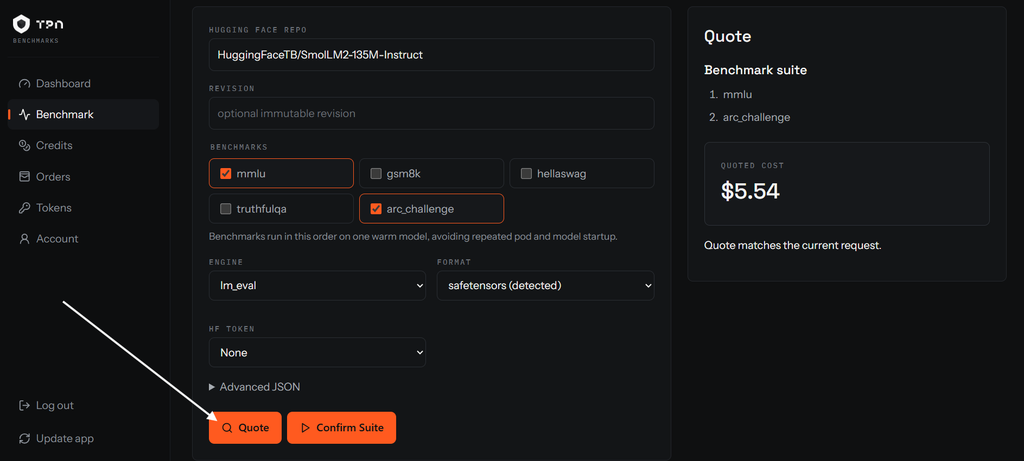Uncheck the arc_challenge benchmark checkbox
The image size is (1024, 461).
[376, 209]
